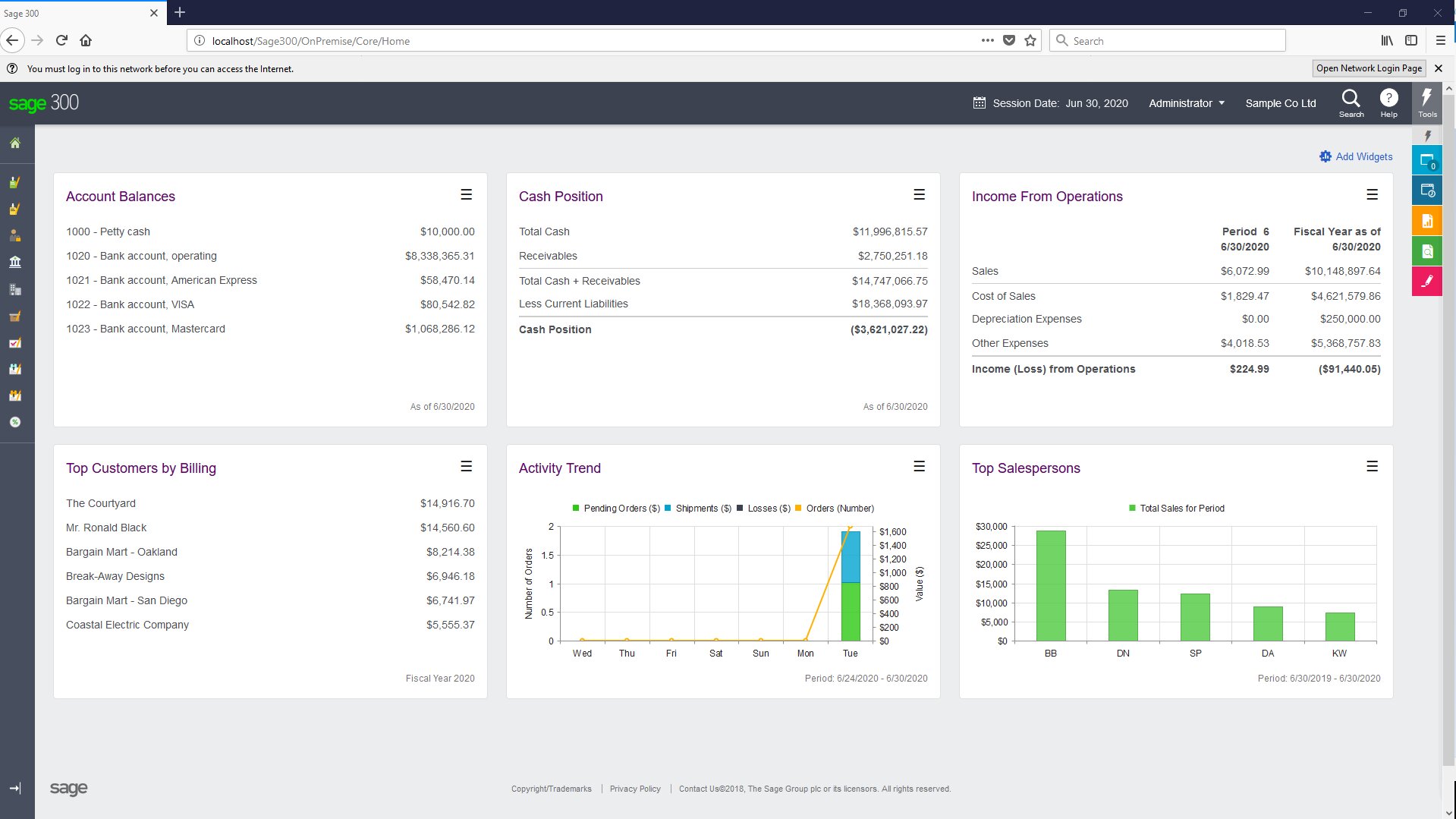Open the green Inquiries panel icon

tap(1427, 250)
